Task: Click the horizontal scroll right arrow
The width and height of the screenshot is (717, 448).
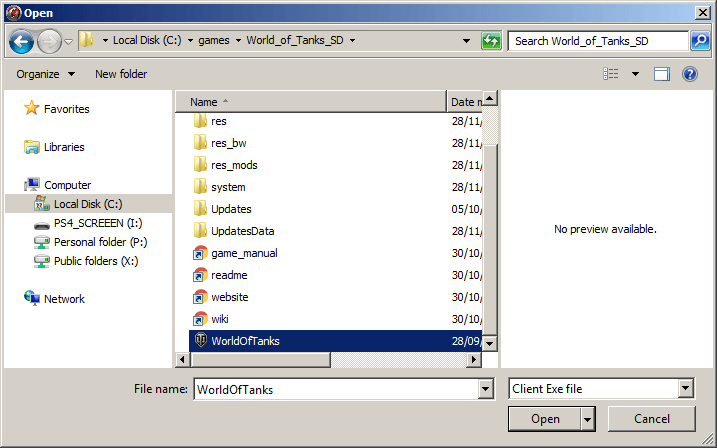Action: tap(474, 360)
